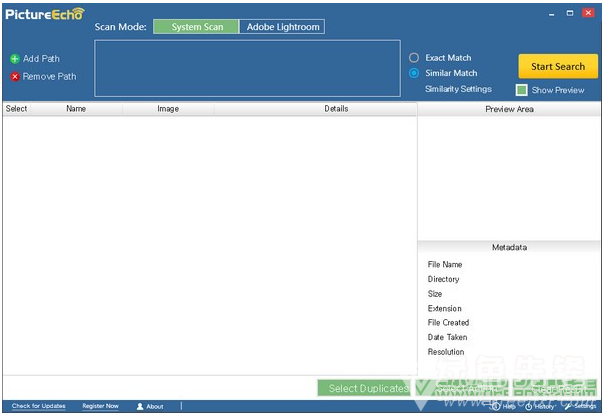Open Help via its question mark icon

496,407
